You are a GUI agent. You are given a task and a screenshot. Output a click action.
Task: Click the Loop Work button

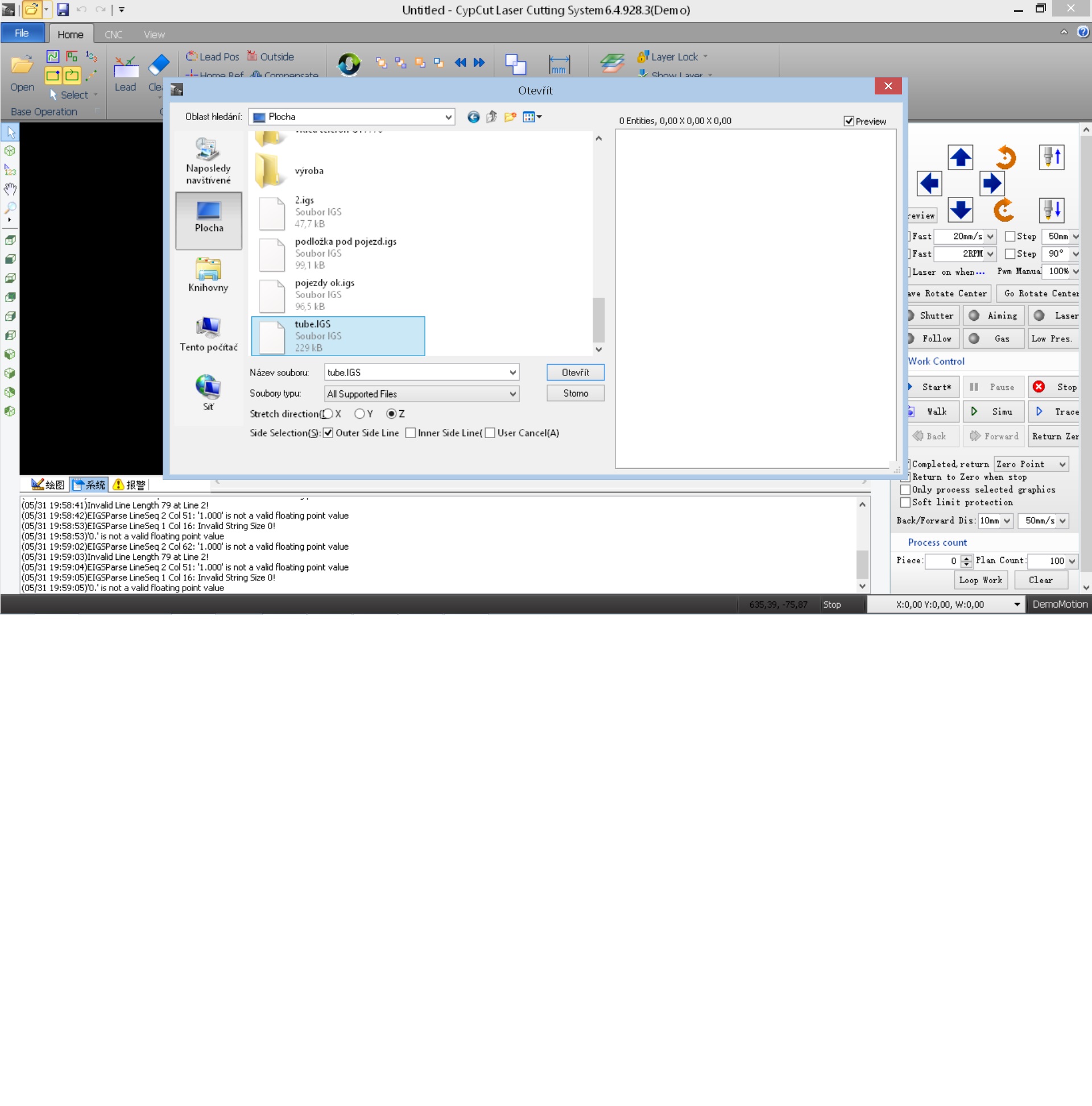pyautogui.click(x=981, y=580)
